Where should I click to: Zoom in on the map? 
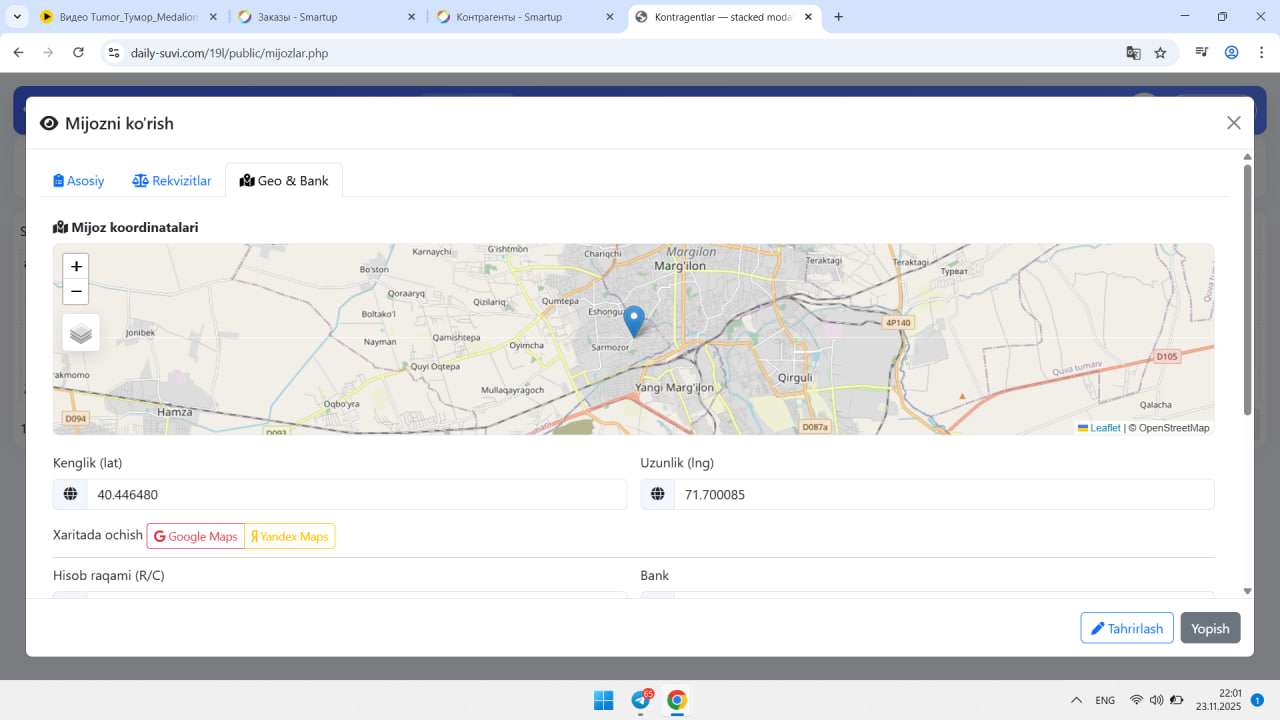[76, 267]
